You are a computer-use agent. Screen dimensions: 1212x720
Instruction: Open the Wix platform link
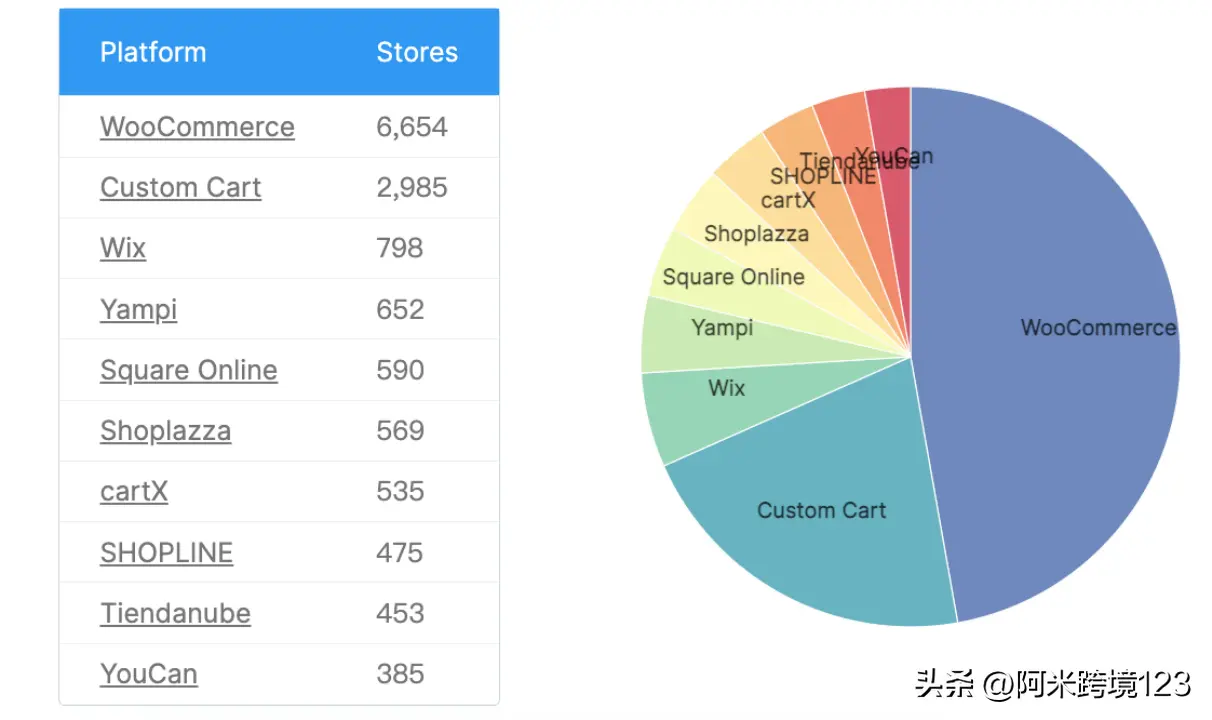pos(123,248)
